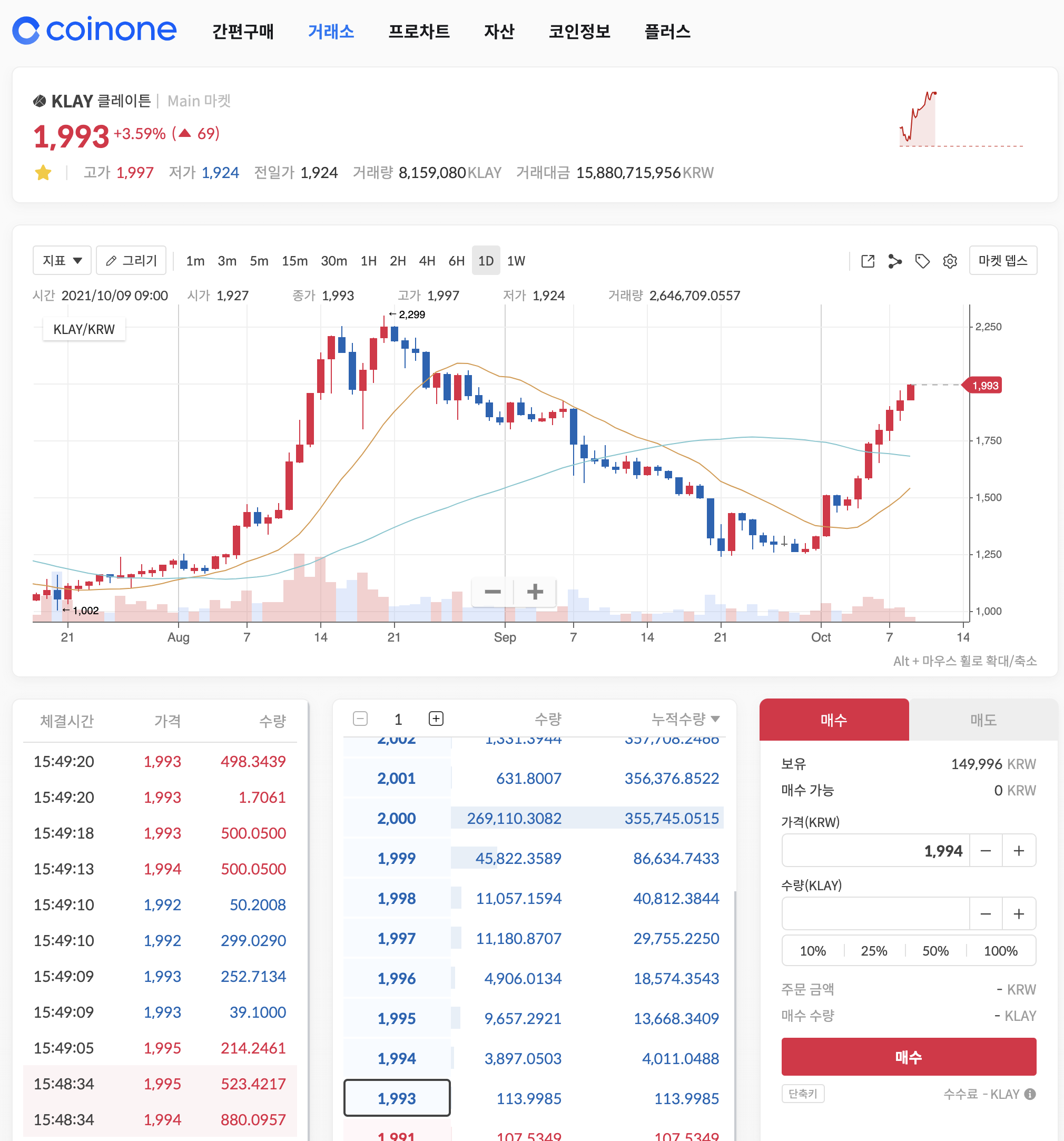Zoom out chart with minus button
This screenshot has height=1141, width=1064.
(492, 592)
